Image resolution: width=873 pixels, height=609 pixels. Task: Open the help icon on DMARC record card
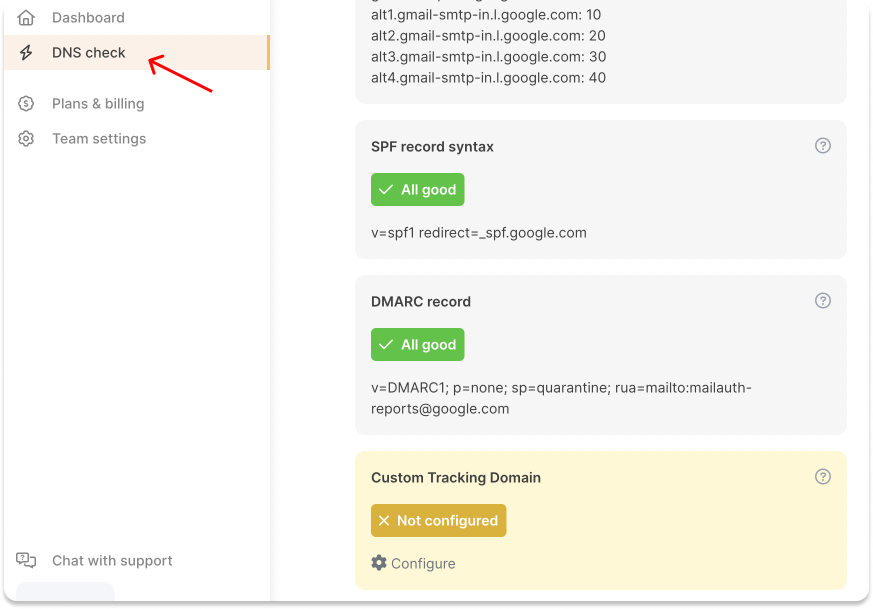pyautogui.click(x=822, y=300)
